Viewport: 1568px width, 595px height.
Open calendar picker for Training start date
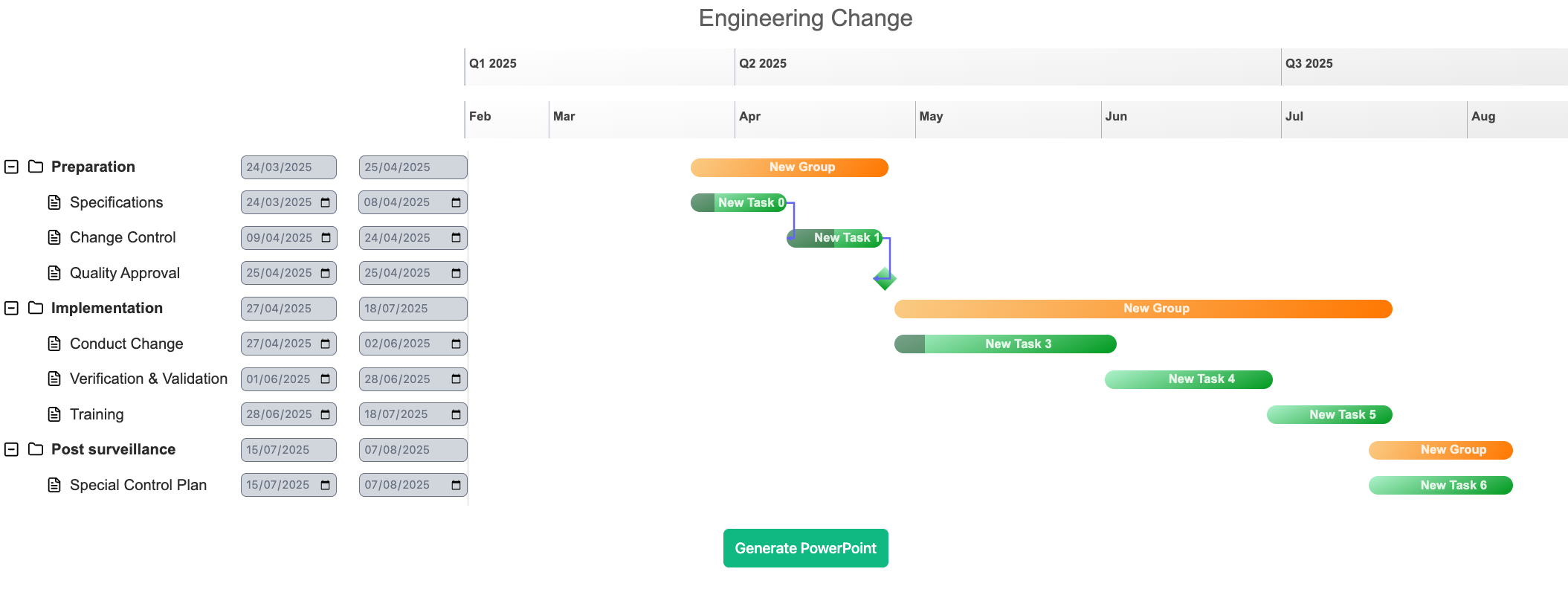(326, 414)
